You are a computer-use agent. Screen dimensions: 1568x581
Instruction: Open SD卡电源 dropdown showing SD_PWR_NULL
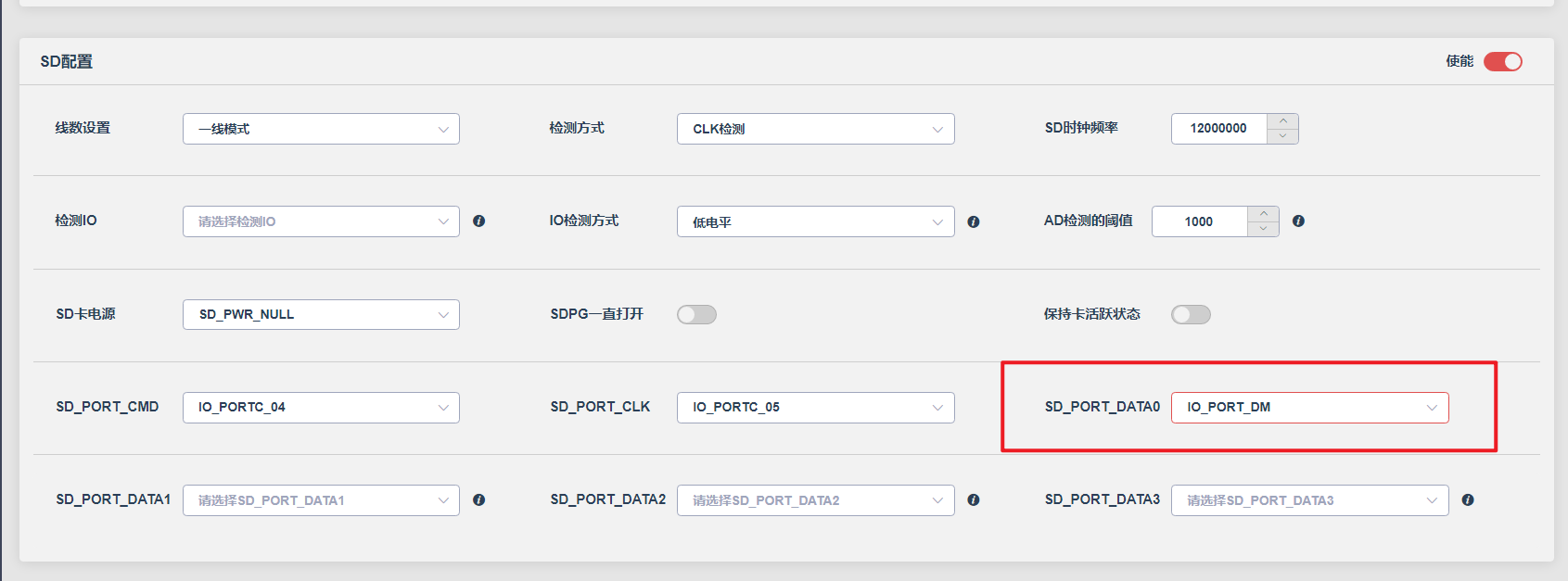[x=321, y=314]
